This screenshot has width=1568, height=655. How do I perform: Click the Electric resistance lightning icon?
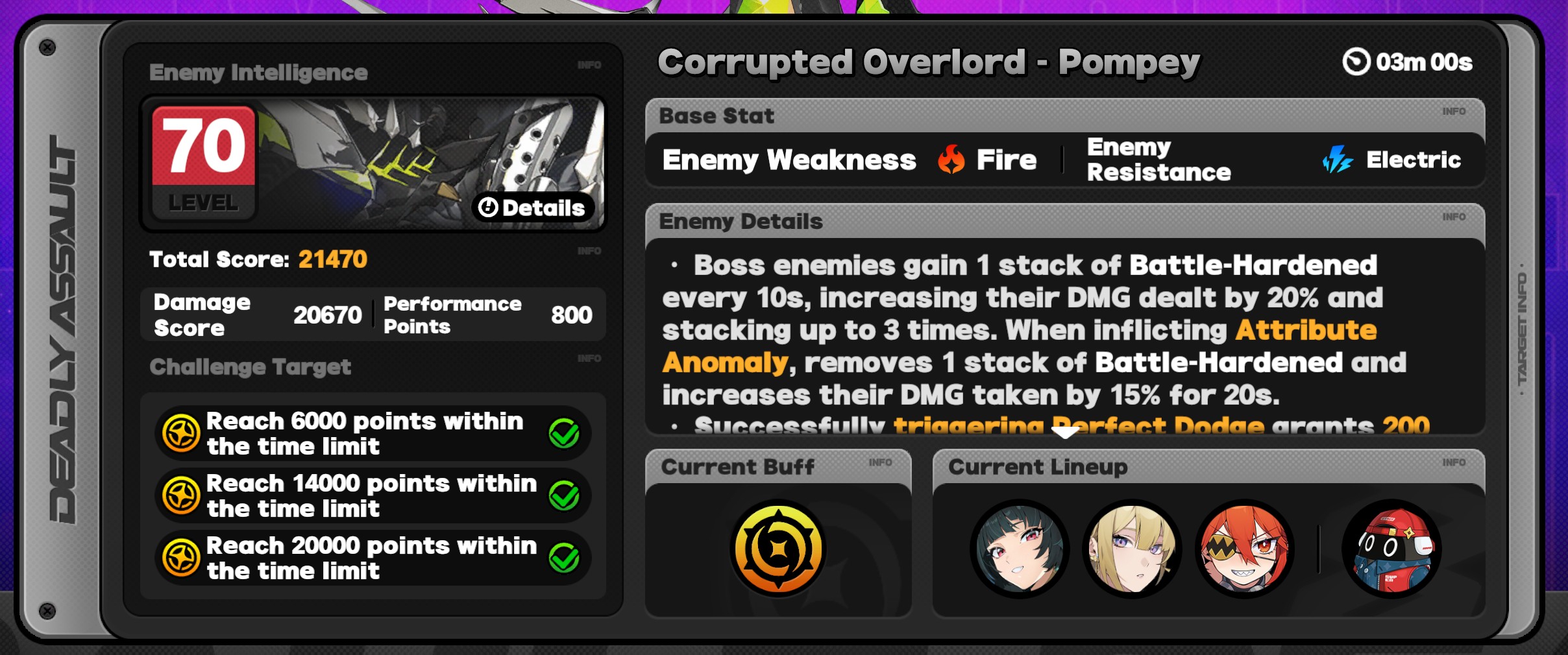tap(1338, 160)
